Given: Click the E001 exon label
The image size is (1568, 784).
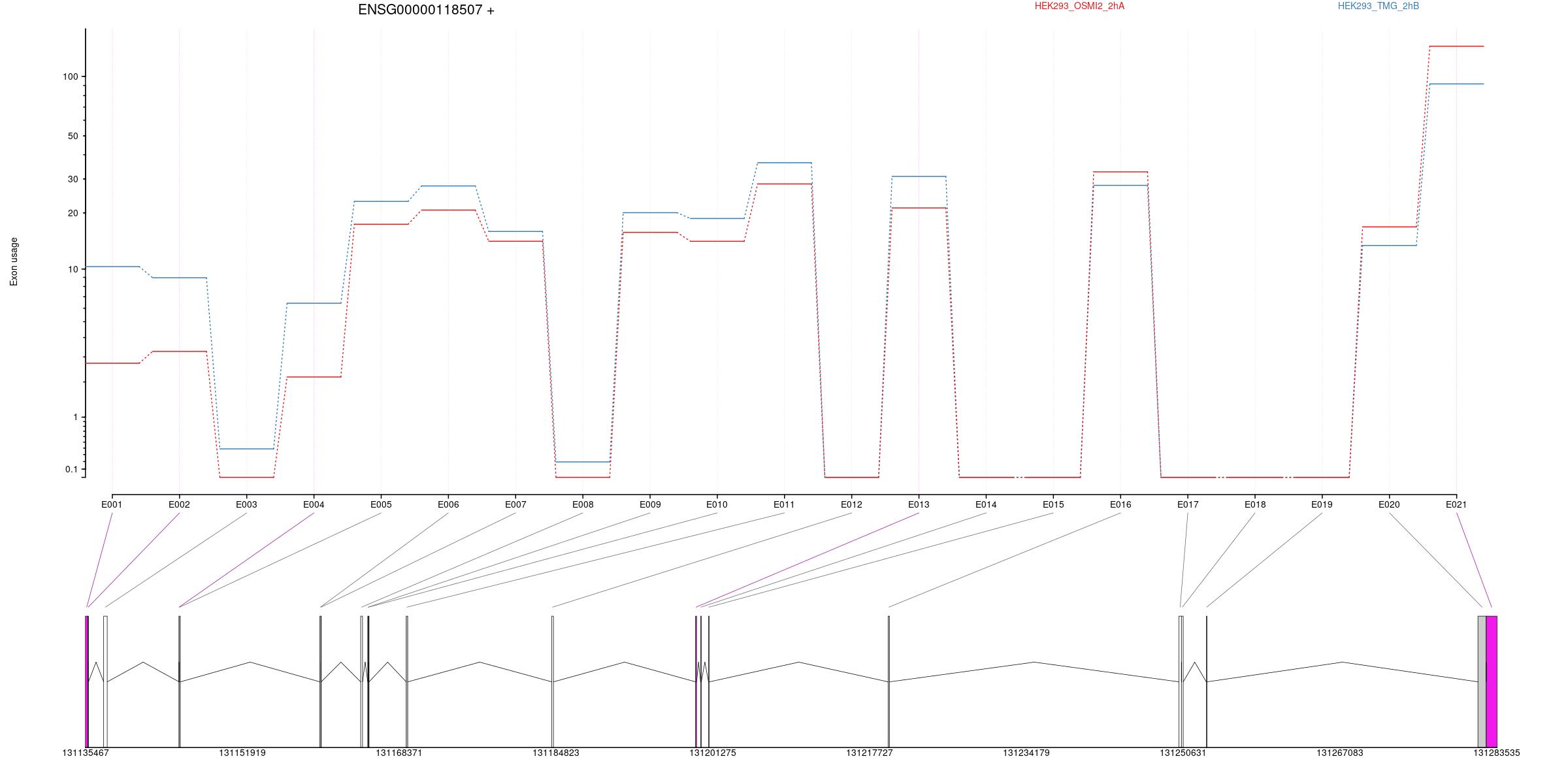Looking at the screenshot, I should (x=112, y=504).
